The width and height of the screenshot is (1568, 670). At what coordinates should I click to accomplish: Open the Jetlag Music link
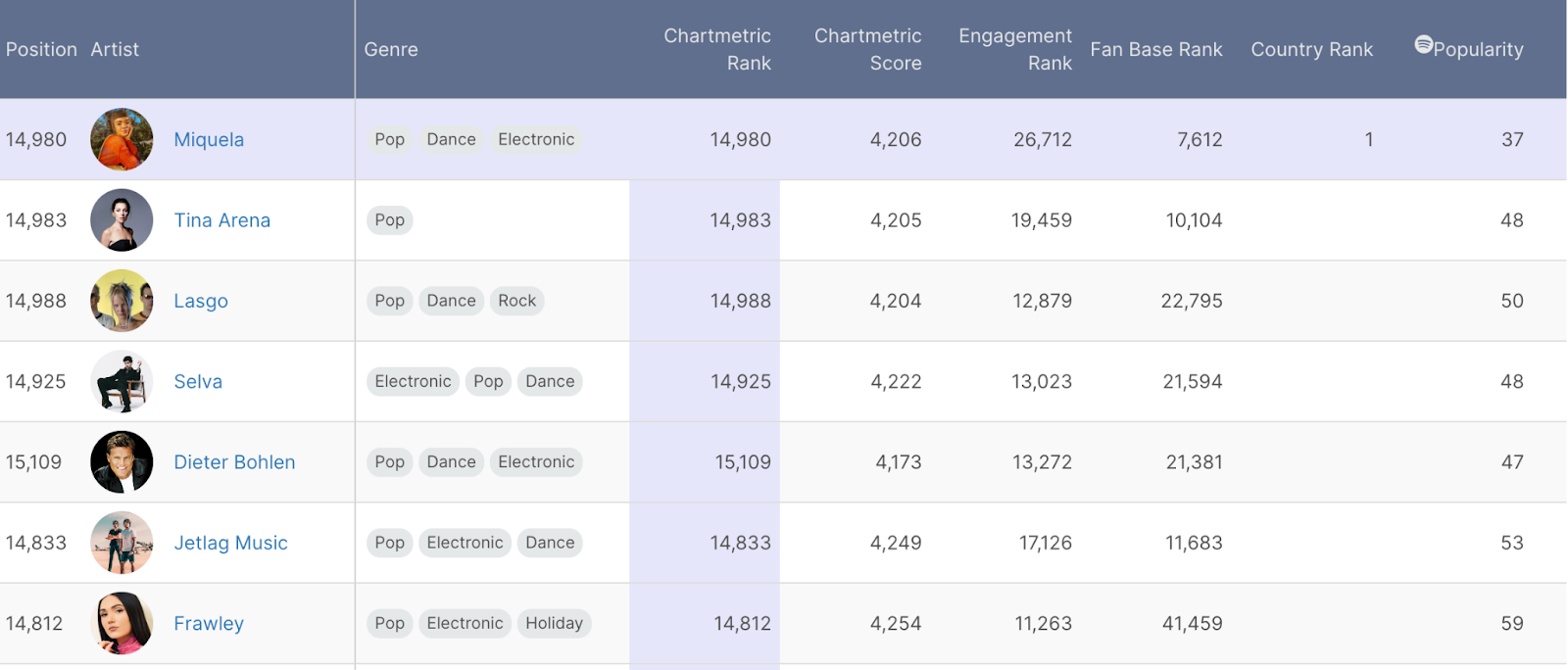pos(230,543)
